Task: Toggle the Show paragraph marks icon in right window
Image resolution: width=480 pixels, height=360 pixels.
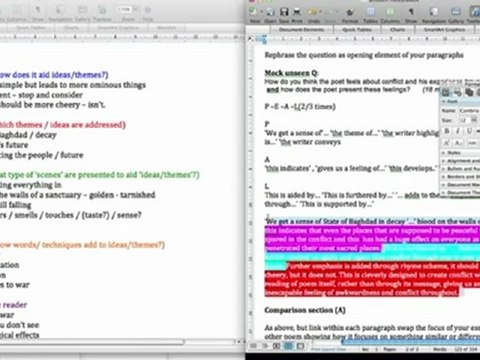Action: tap(411, 12)
